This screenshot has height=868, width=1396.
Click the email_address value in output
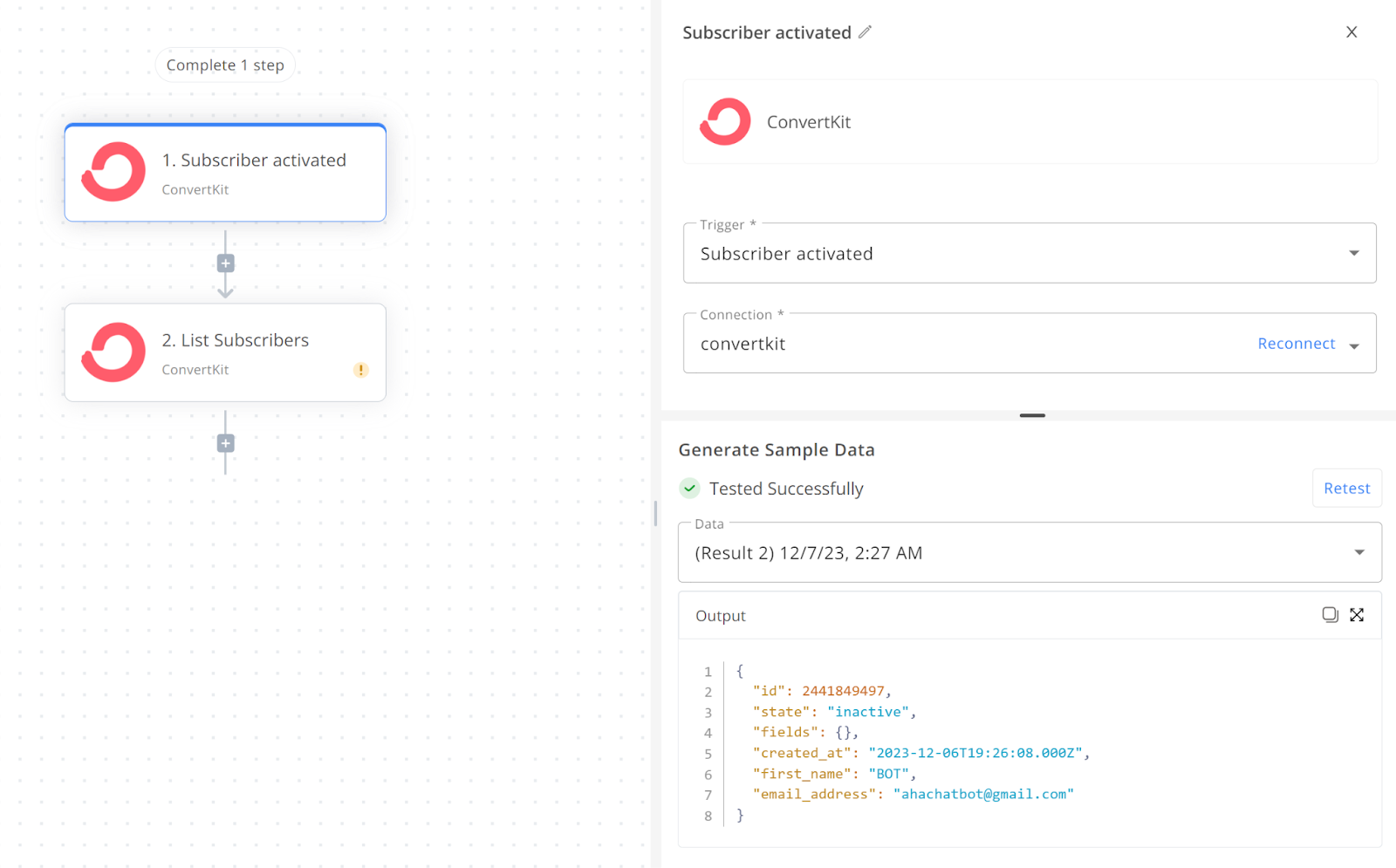pos(983,794)
